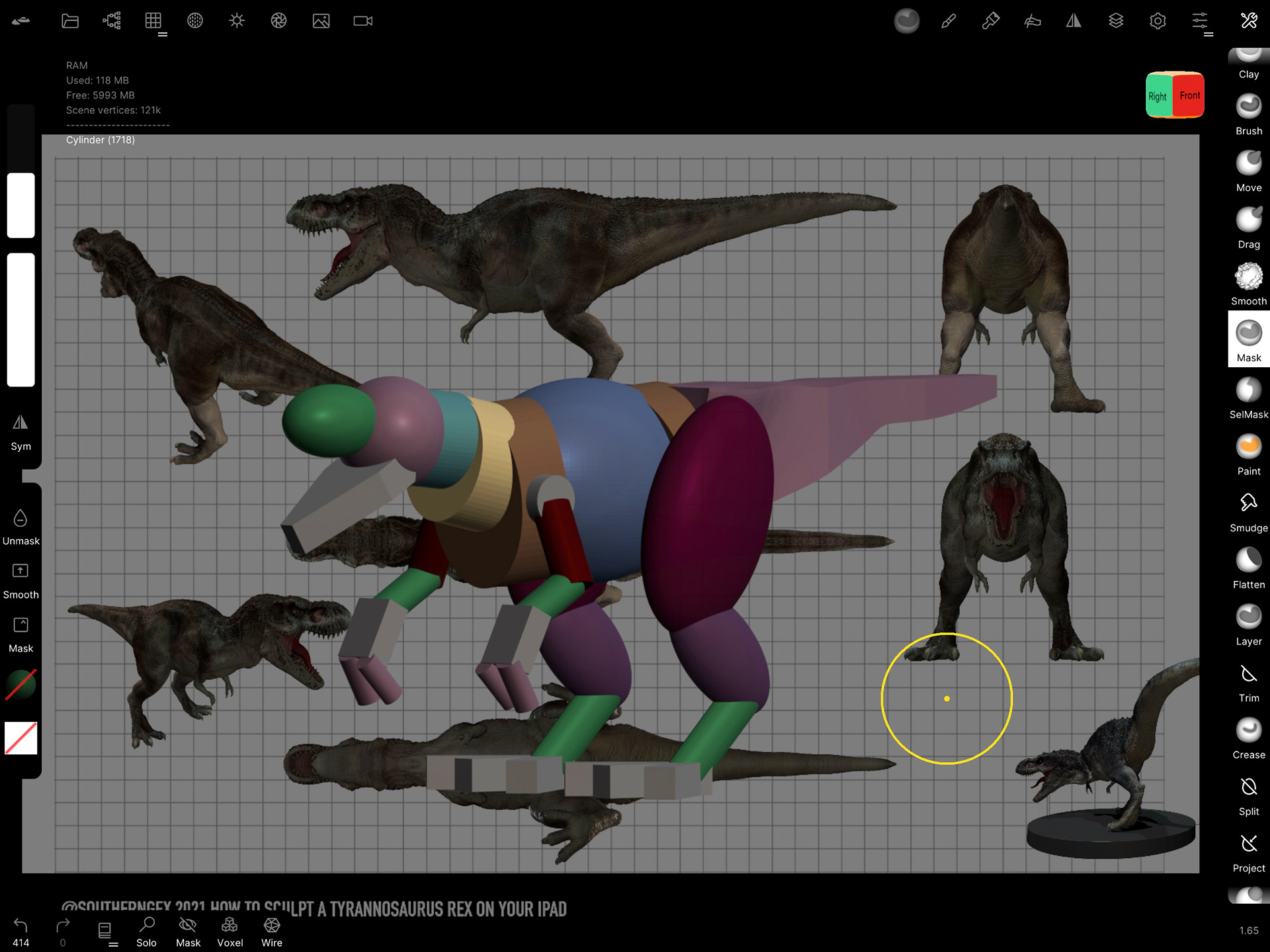Select the Project tool

(x=1249, y=852)
